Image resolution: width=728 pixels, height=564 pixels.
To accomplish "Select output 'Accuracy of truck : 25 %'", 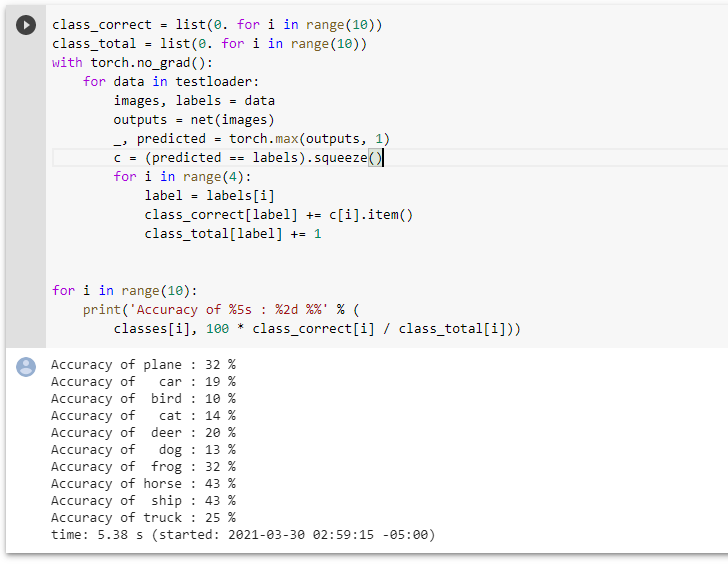I will 143,518.
